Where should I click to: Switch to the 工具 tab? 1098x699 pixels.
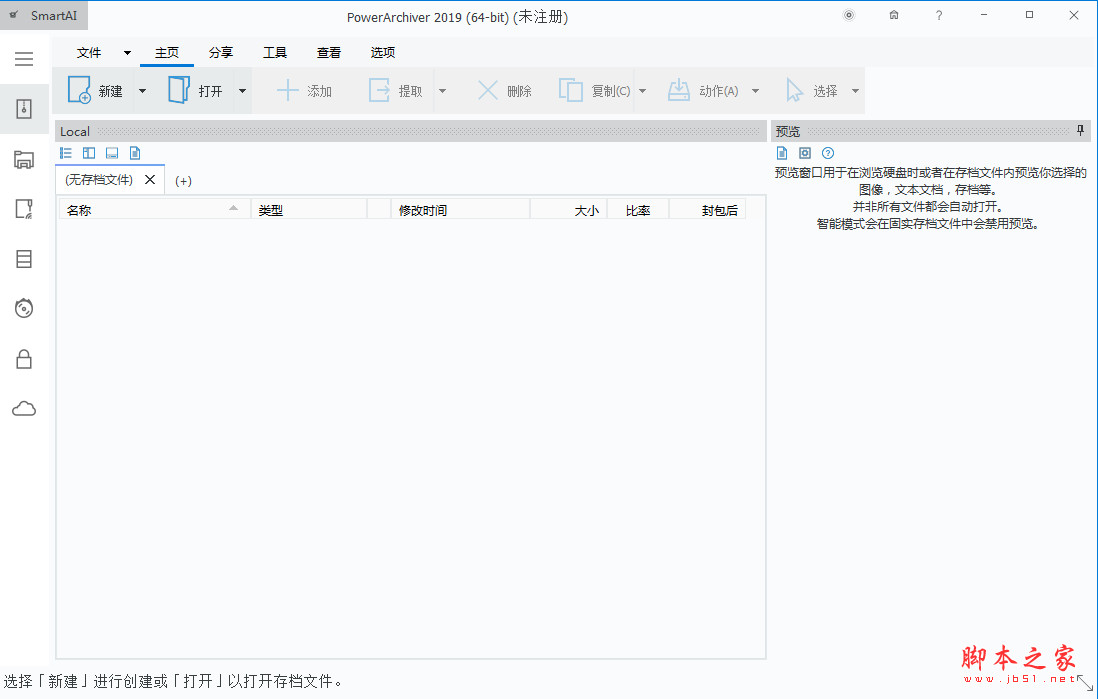(275, 53)
